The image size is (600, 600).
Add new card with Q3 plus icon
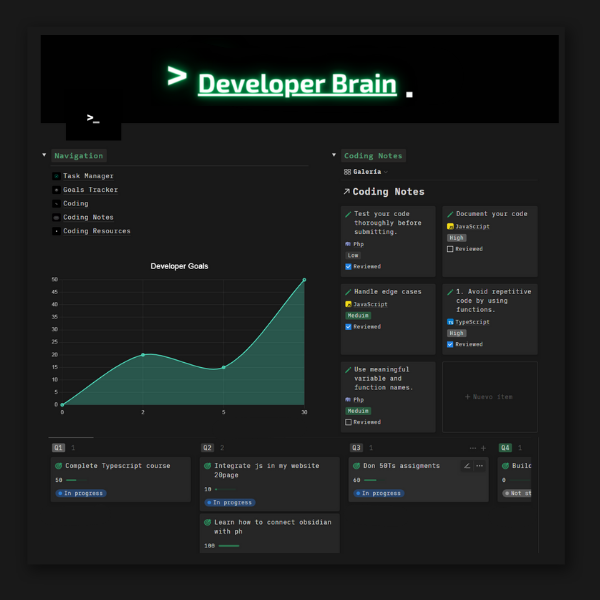pos(483,448)
